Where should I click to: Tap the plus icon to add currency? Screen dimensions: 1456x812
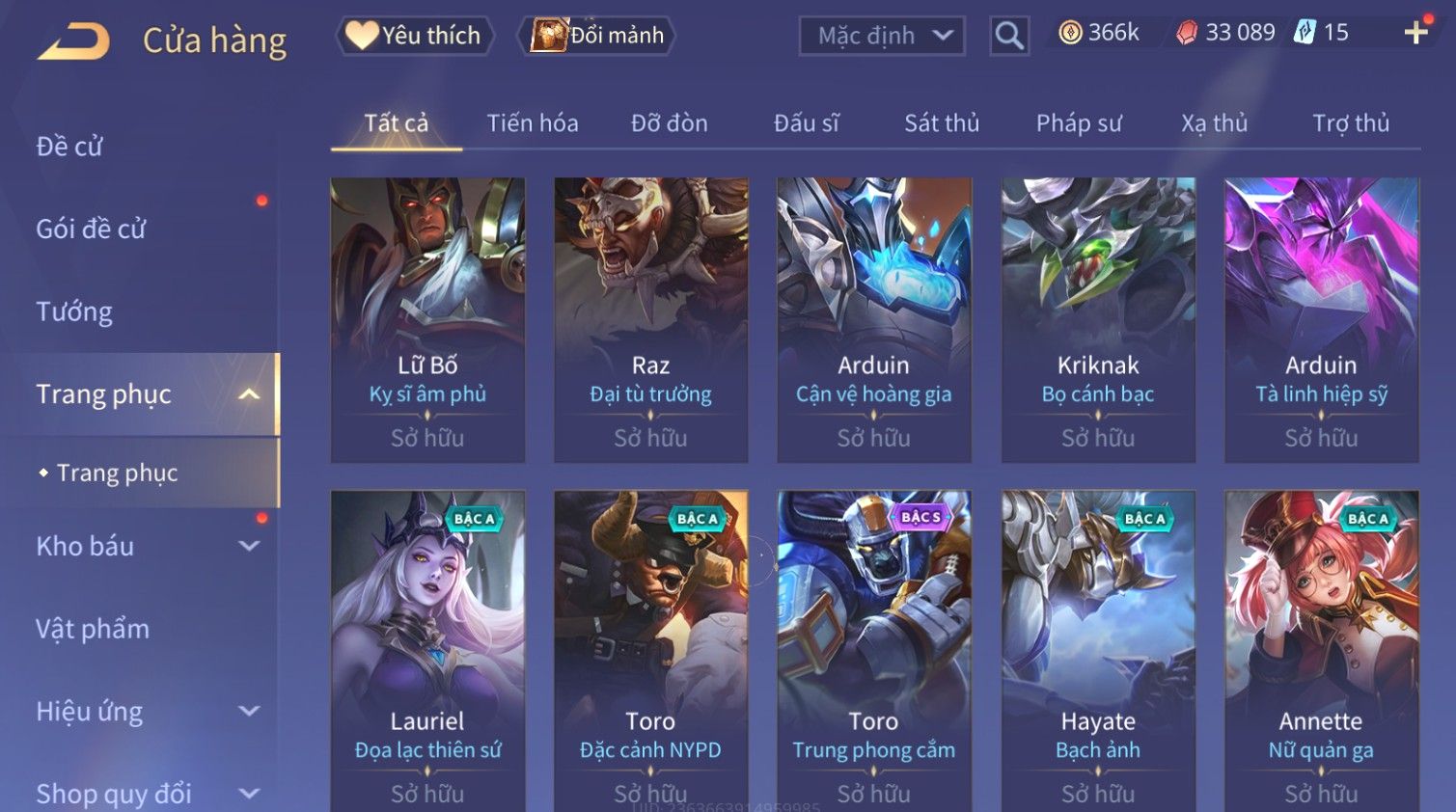tap(1415, 33)
